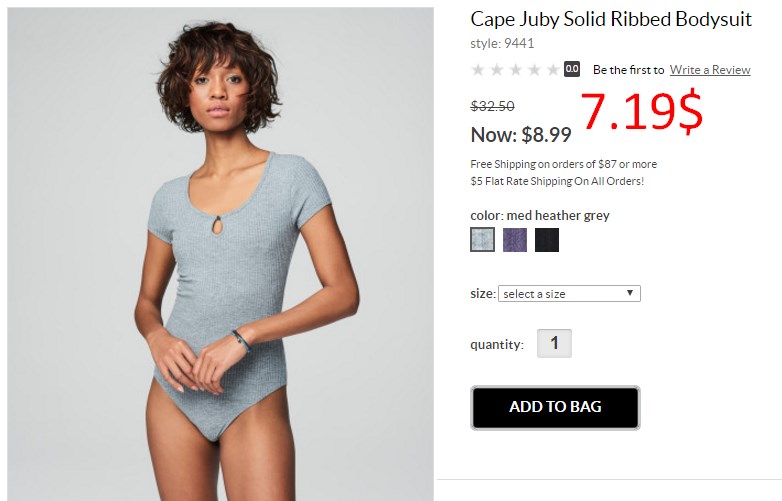Click the second rating star

[497, 70]
